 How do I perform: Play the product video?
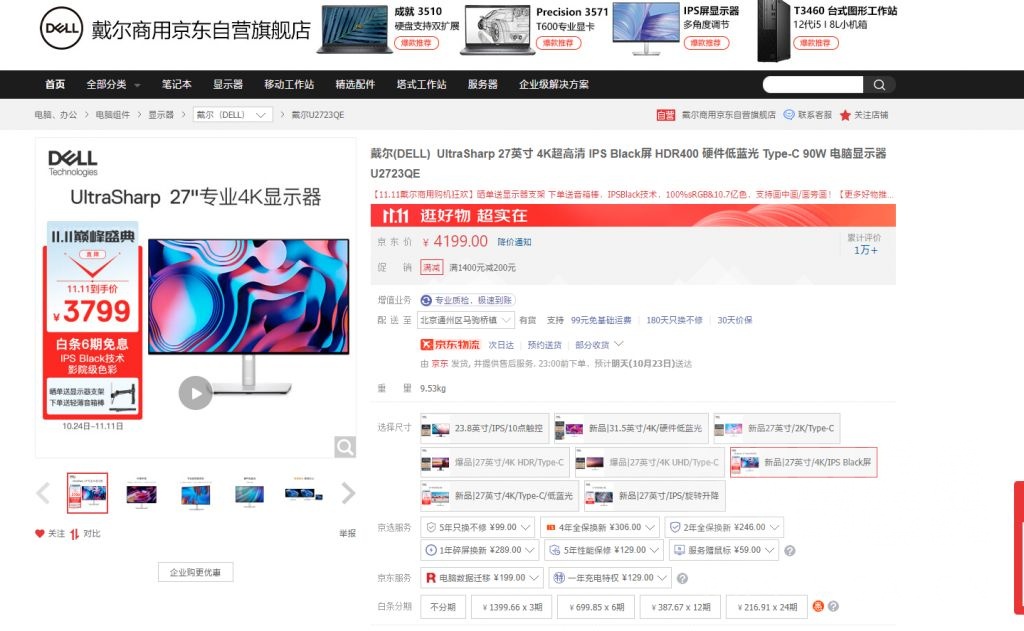[x=195, y=394]
